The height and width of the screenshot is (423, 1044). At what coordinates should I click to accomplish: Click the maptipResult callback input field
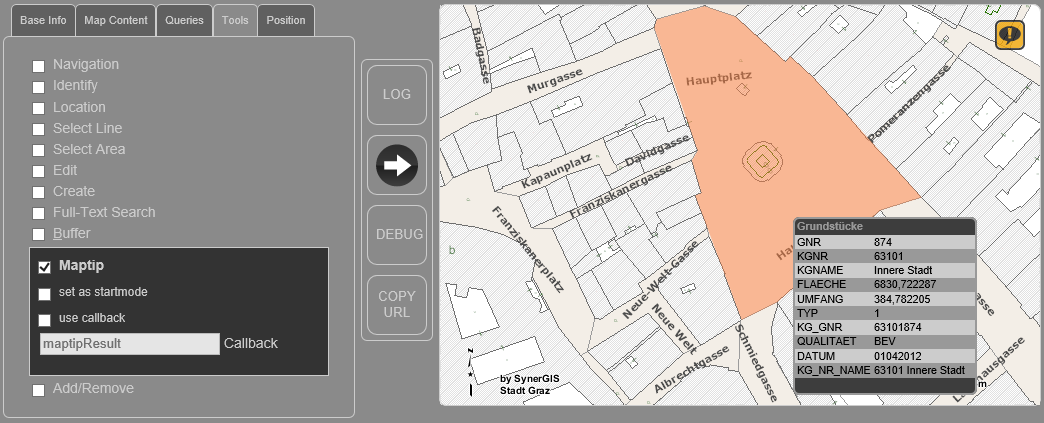[x=130, y=344]
